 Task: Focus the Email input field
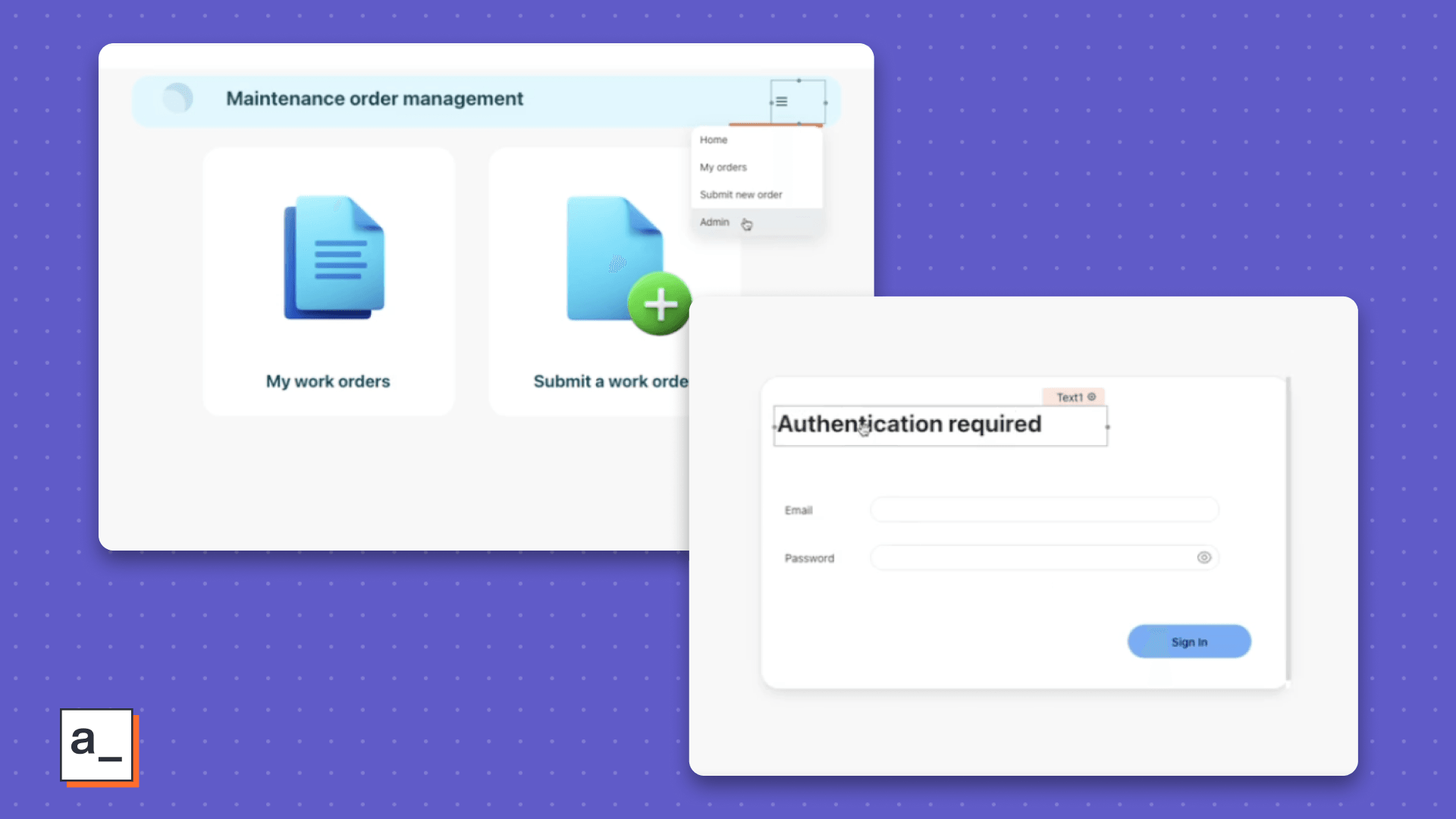1043,510
